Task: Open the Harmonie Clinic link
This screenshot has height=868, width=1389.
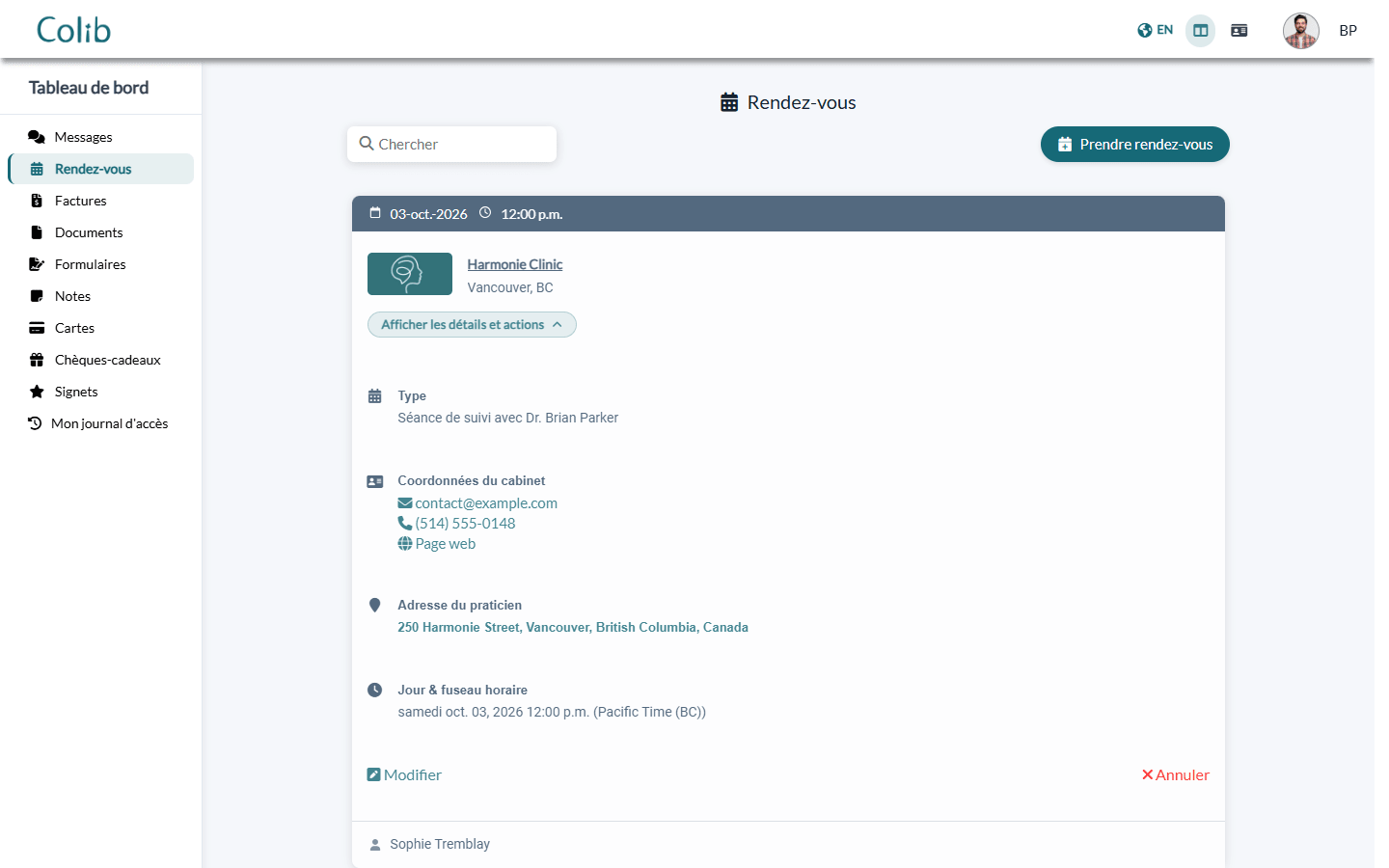Action: 515,264
